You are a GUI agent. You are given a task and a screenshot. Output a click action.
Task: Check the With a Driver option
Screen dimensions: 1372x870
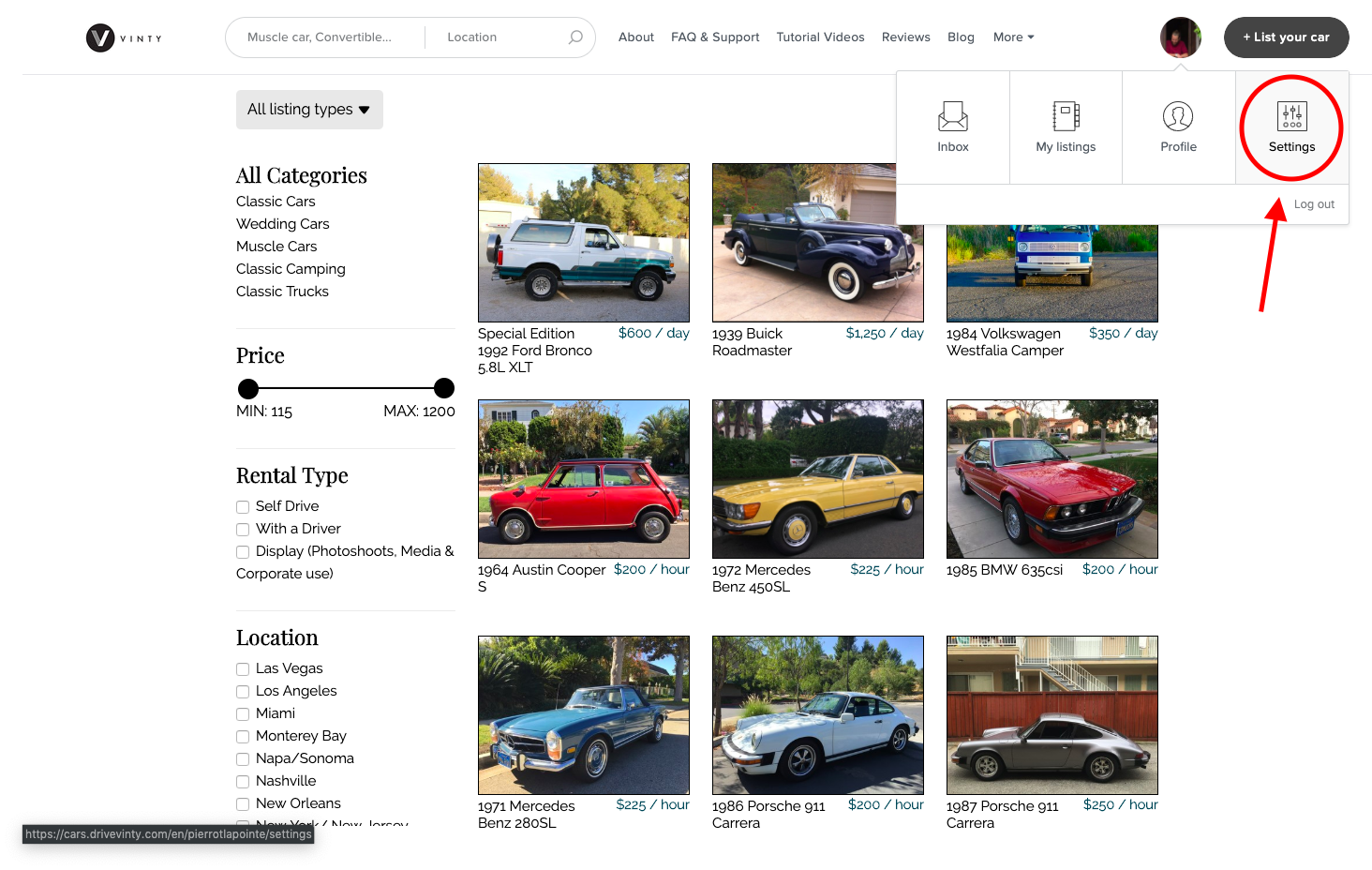point(243,530)
